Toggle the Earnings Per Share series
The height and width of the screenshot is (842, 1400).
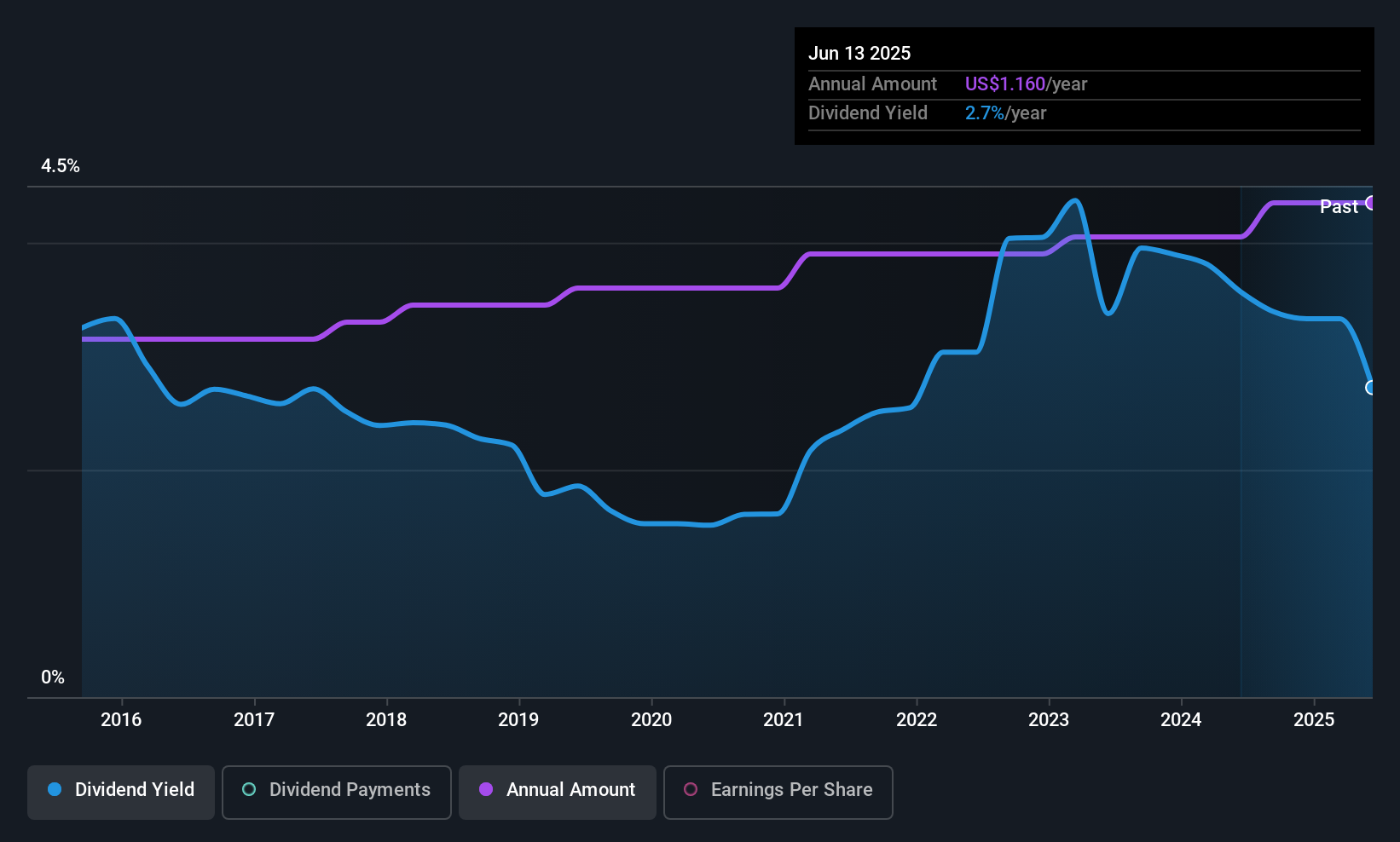pos(778,792)
